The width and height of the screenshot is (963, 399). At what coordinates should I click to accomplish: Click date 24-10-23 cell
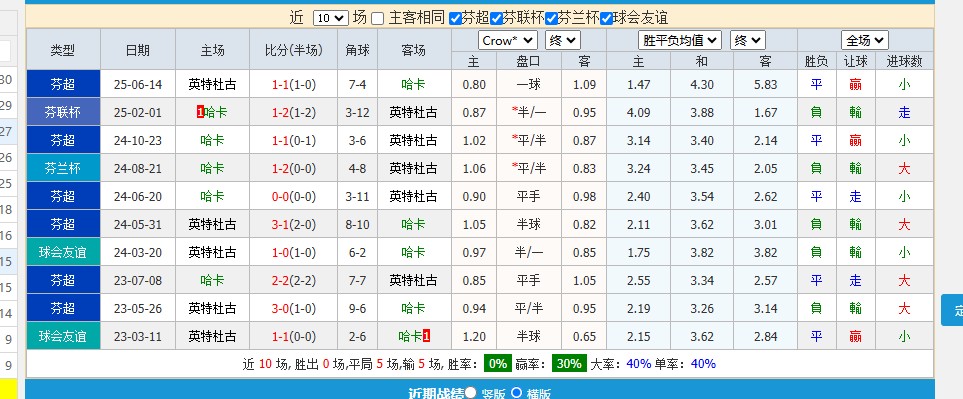138,141
